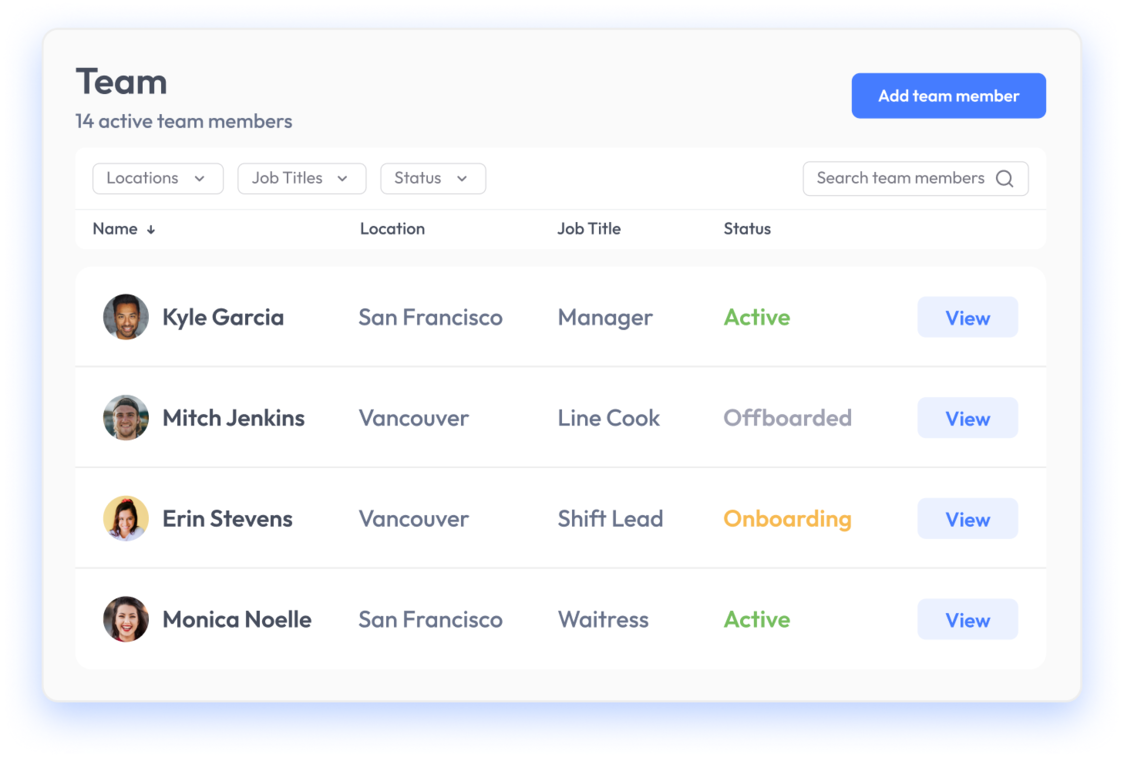The height and width of the screenshot is (758, 1124).
Task: Click Monica Noelle's profile avatar
Action: coord(126,619)
